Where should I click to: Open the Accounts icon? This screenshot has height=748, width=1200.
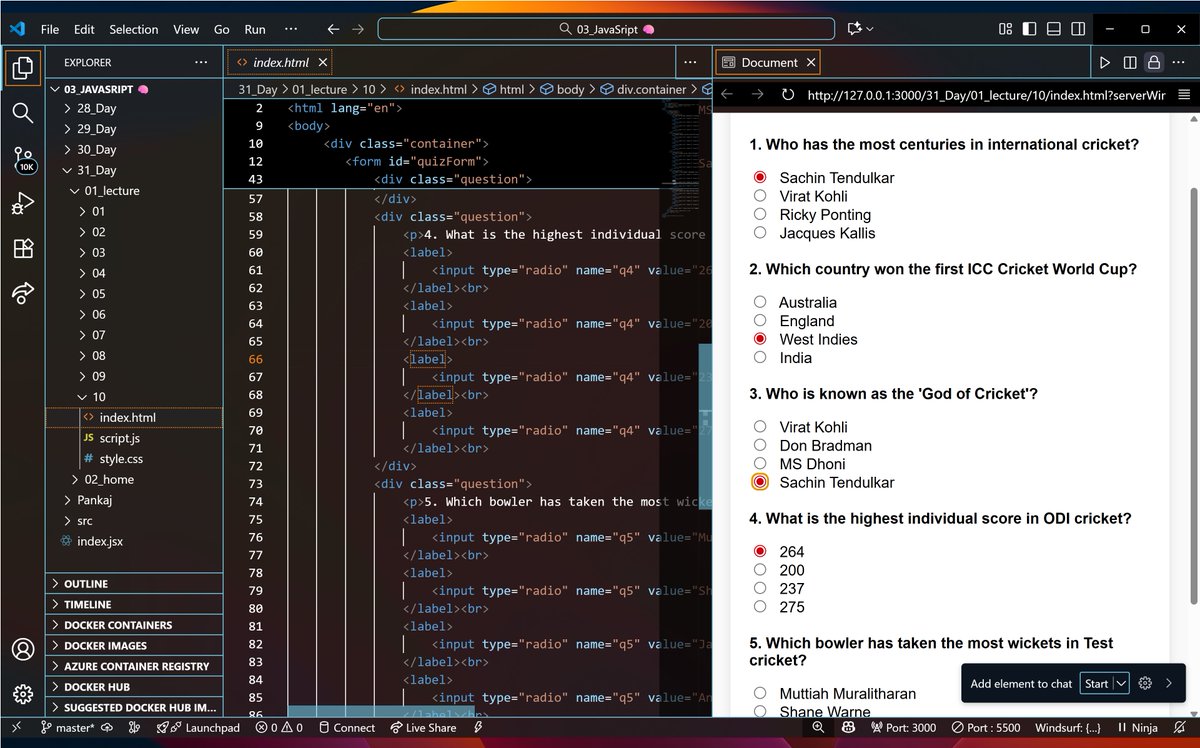pyautogui.click(x=22, y=649)
